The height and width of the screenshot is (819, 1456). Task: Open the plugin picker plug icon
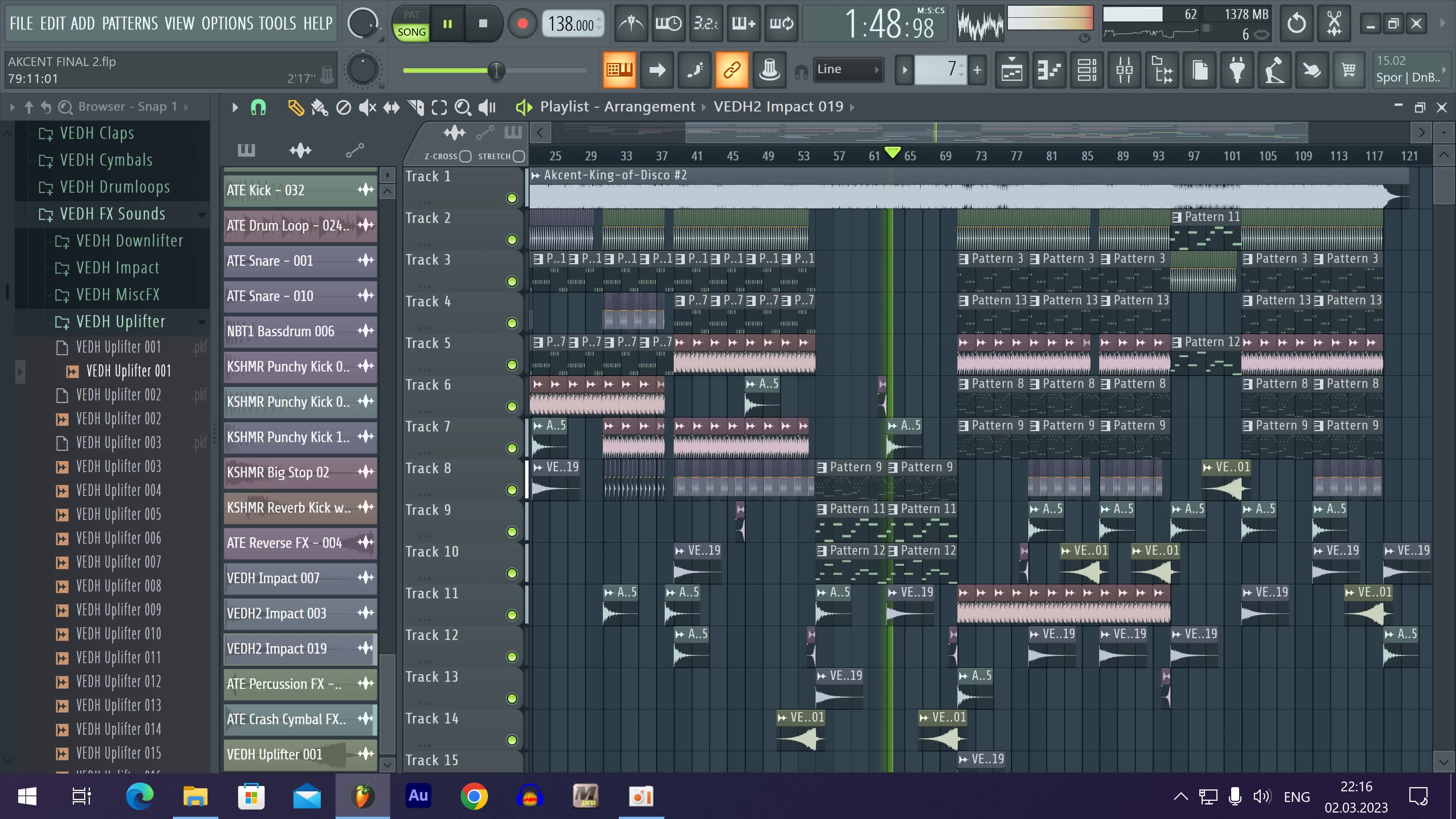1237,70
